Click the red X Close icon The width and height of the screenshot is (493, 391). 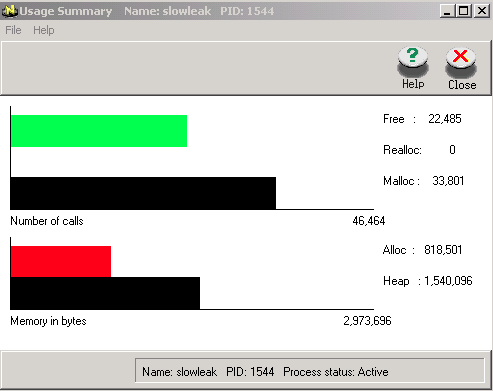pos(461,62)
